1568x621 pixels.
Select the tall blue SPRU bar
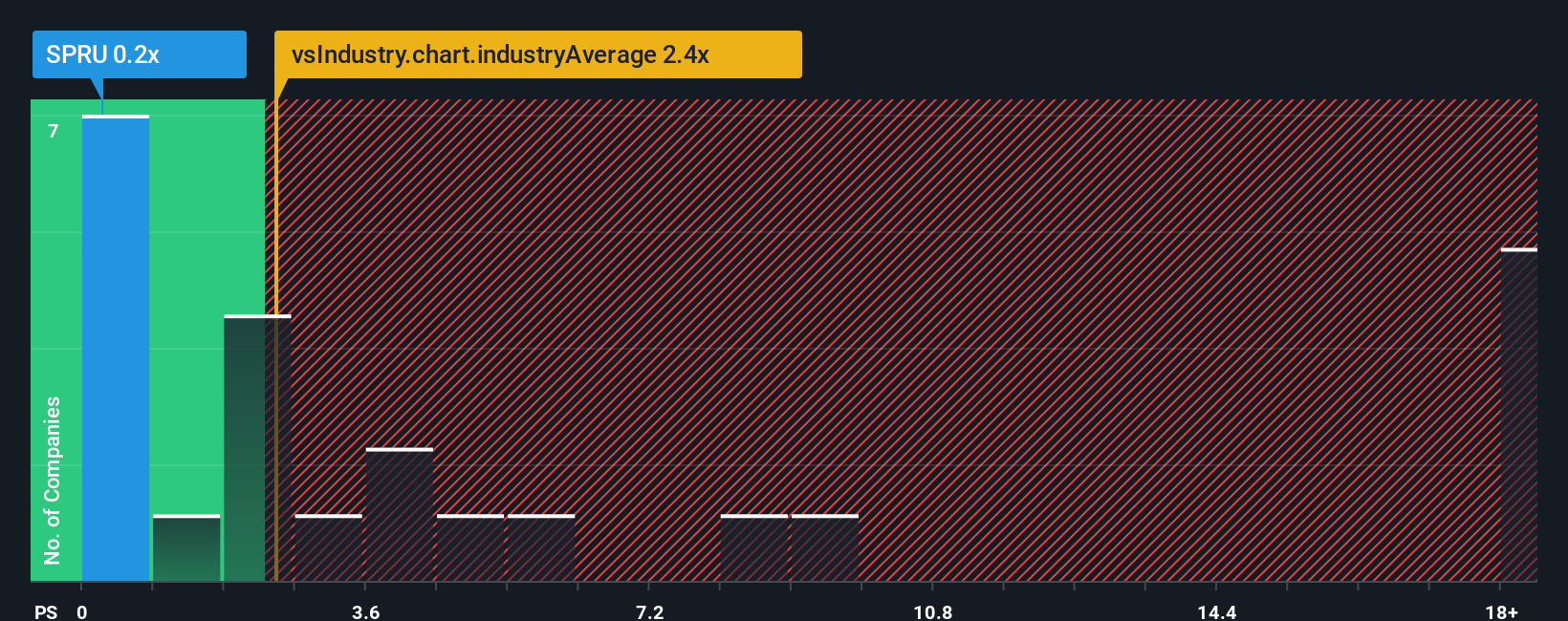116,348
